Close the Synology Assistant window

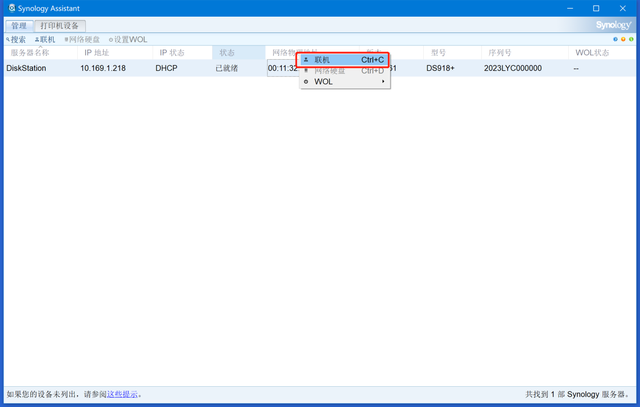point(623,8)
